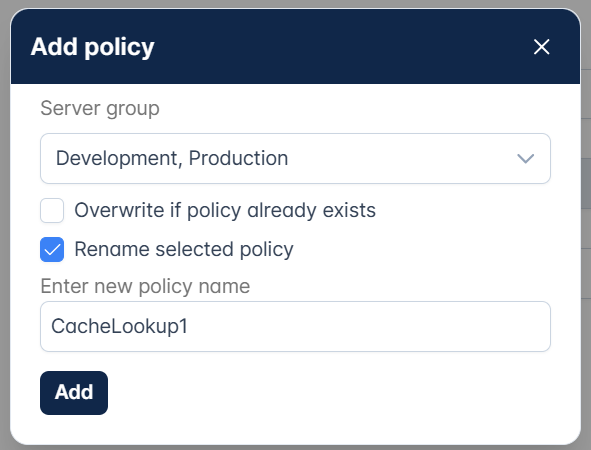Select the Development, Production combo box text

(172, 158)
